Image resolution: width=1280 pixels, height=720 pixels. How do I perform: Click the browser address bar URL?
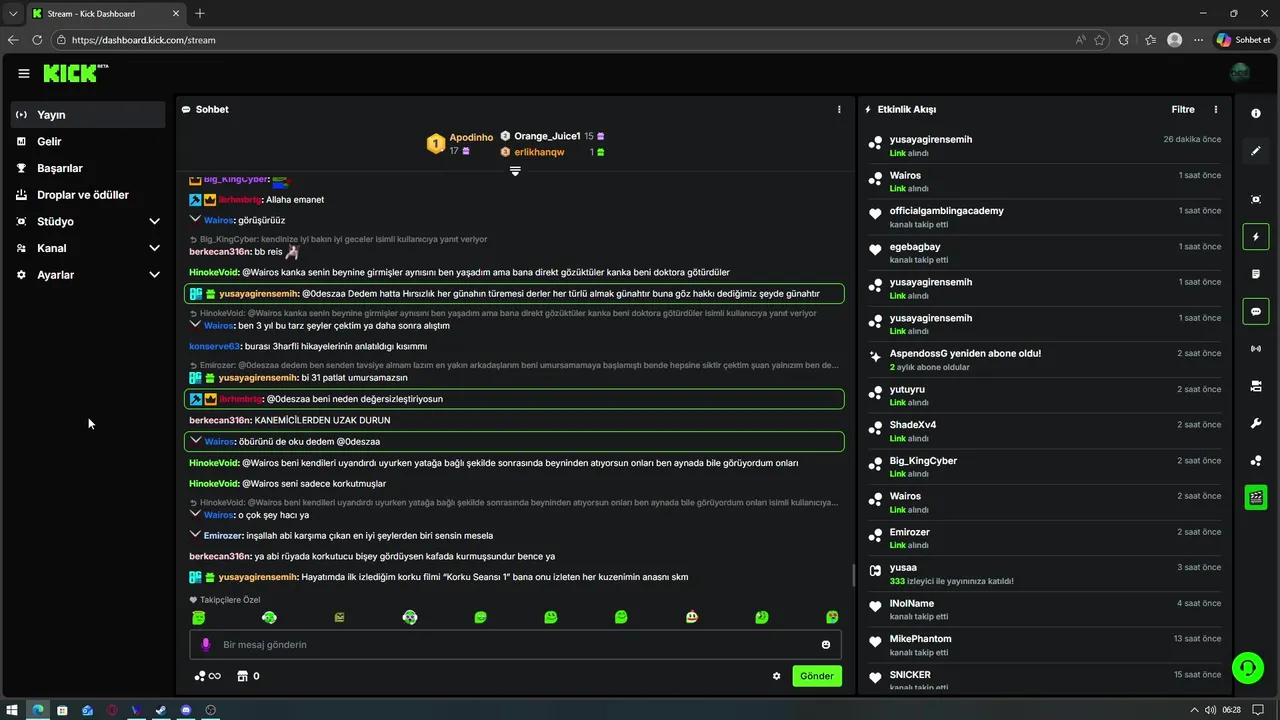(x=144, y=40)
